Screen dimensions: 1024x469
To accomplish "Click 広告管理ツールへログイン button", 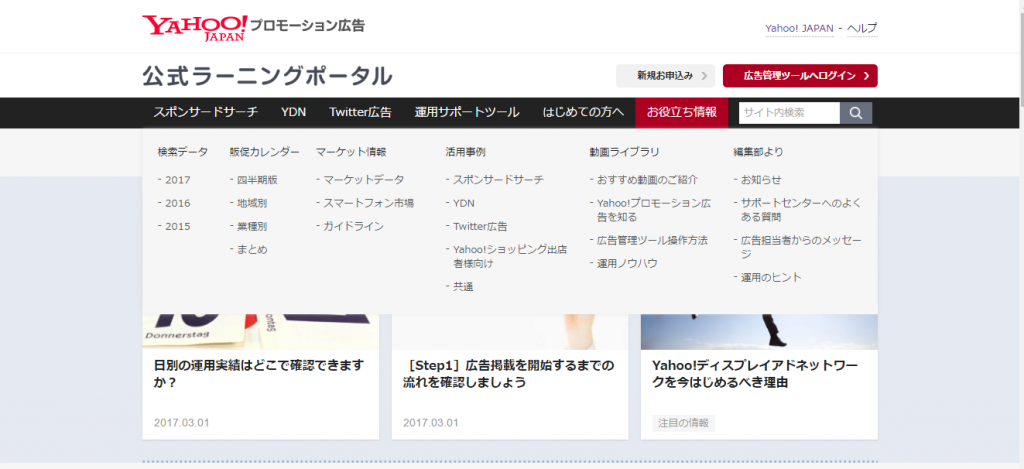I will pyautogui.click(x=800, y=76).
